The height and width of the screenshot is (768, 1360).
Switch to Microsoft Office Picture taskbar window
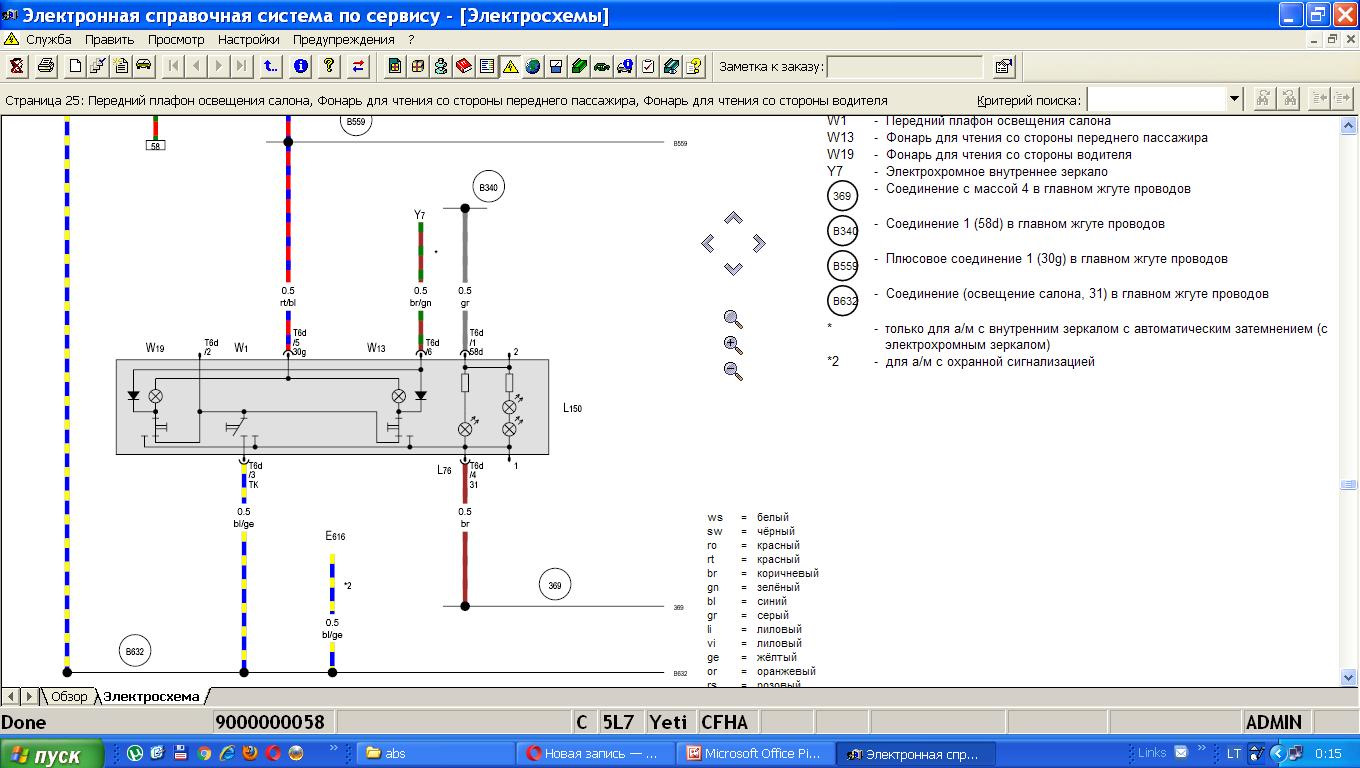coord(757,753)
